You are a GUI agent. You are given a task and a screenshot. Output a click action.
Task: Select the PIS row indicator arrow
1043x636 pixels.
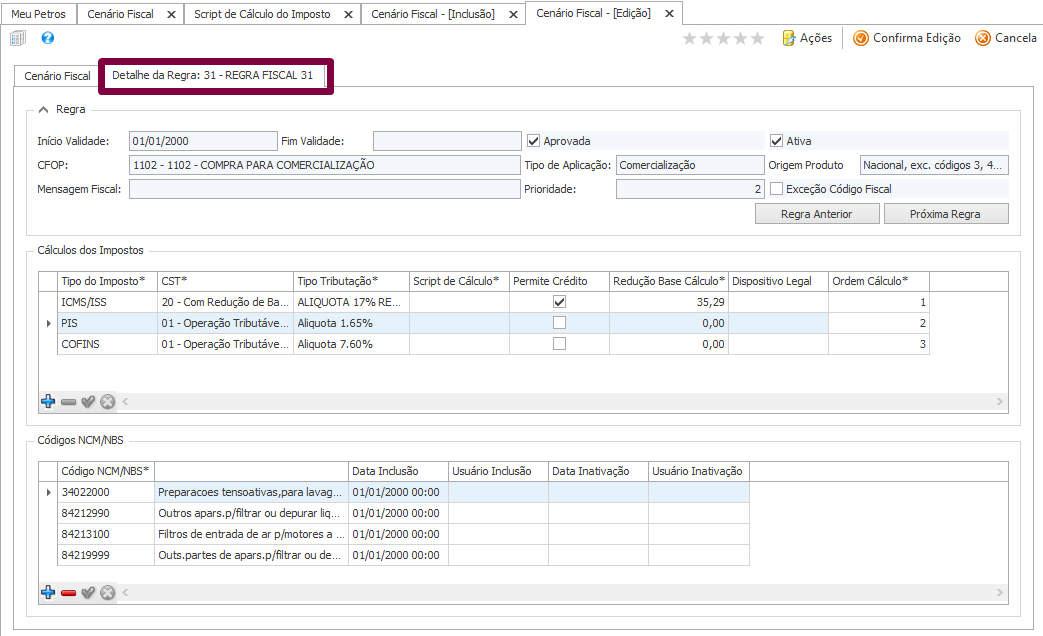click(48, 323)
